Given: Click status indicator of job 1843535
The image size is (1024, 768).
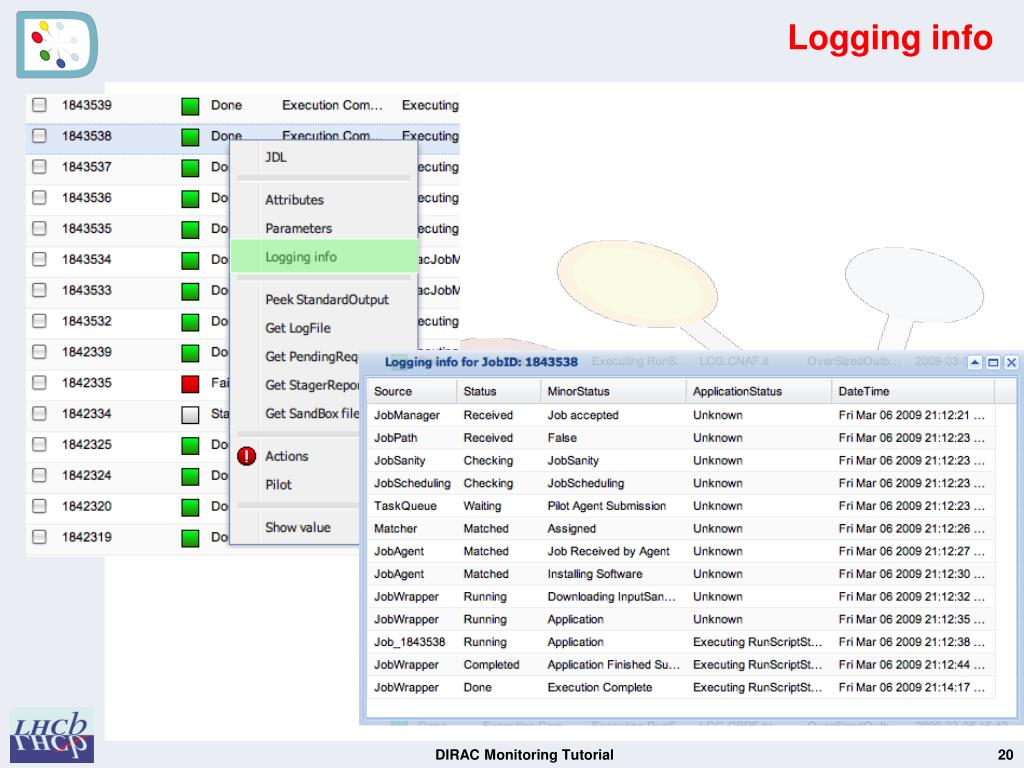Looking at the screenshot, I should point(190,229).
